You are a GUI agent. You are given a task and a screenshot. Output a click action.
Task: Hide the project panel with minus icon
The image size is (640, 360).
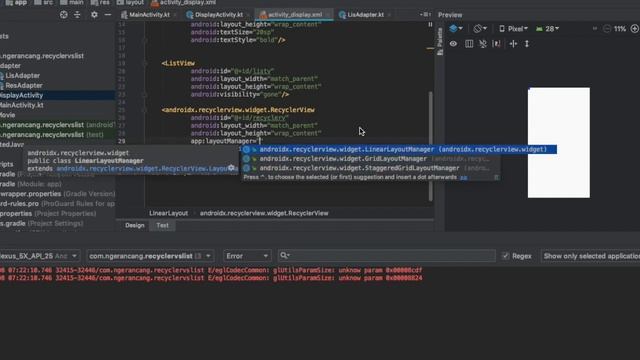[108, 15]
